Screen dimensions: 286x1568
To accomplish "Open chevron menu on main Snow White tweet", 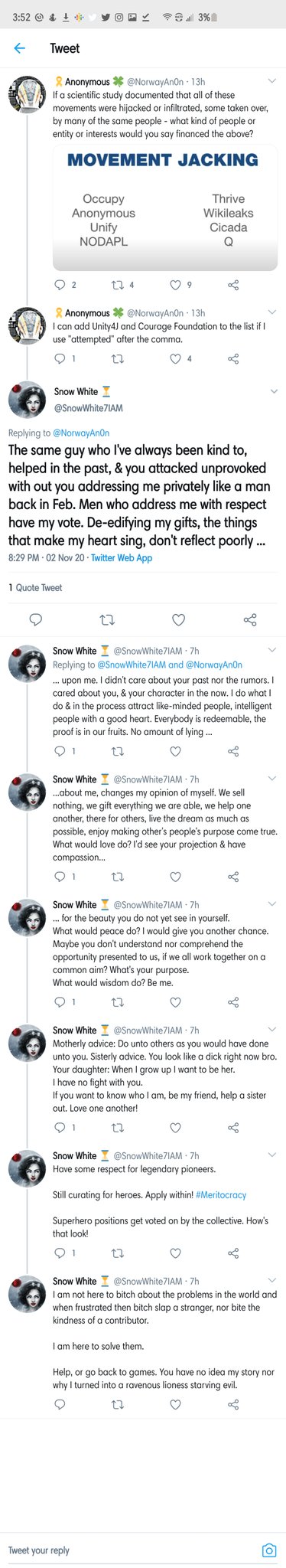I will click(x=273, y=391).
